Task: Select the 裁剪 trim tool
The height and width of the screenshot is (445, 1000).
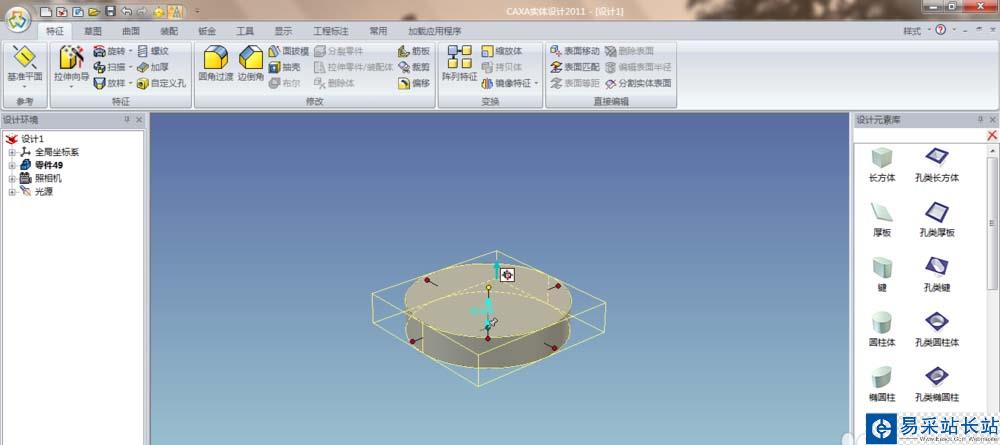Action: [x=414, y=67]
